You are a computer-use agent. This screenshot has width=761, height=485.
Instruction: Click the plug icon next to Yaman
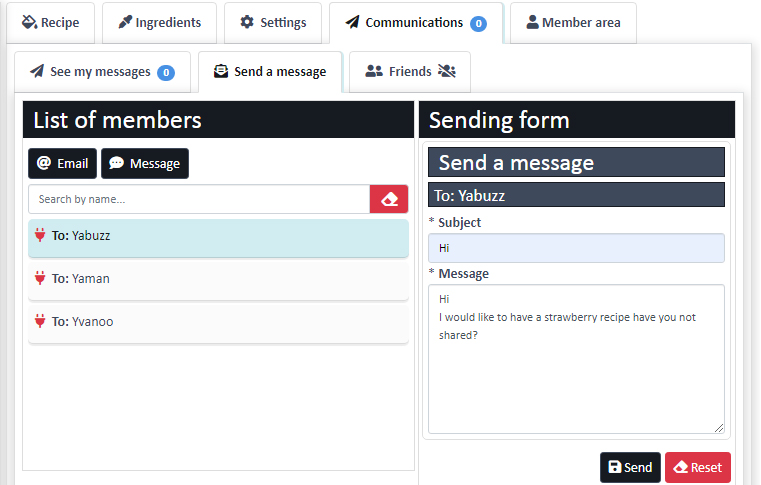[x=40, y=278]
